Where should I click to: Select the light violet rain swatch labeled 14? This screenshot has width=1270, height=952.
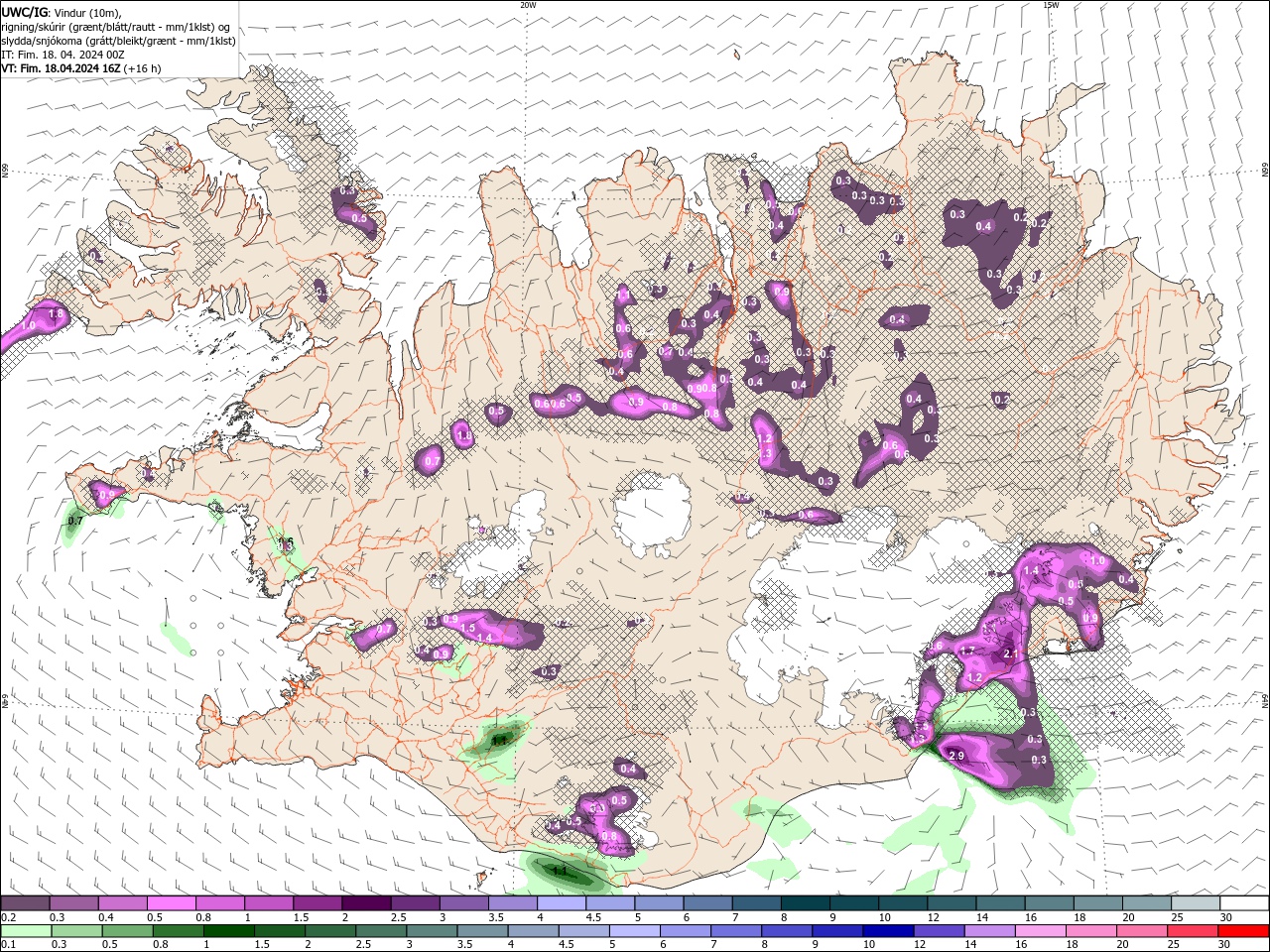[988, 931]
